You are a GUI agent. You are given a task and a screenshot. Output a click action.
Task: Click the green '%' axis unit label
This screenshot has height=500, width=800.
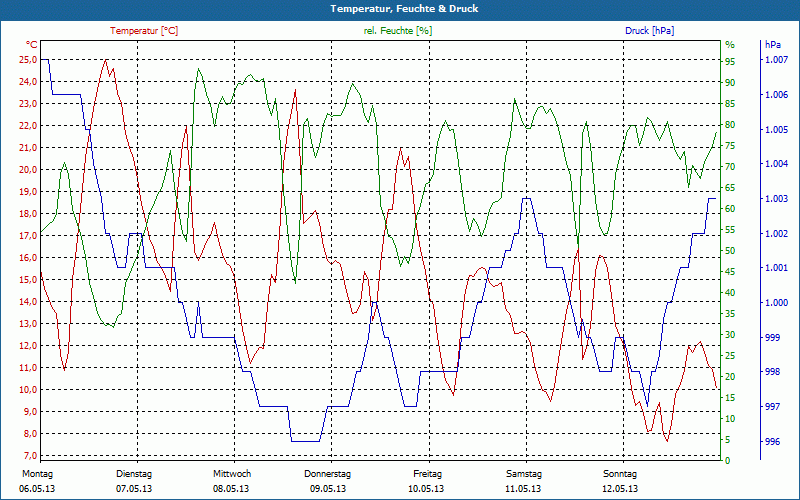[x=730, y=45]
